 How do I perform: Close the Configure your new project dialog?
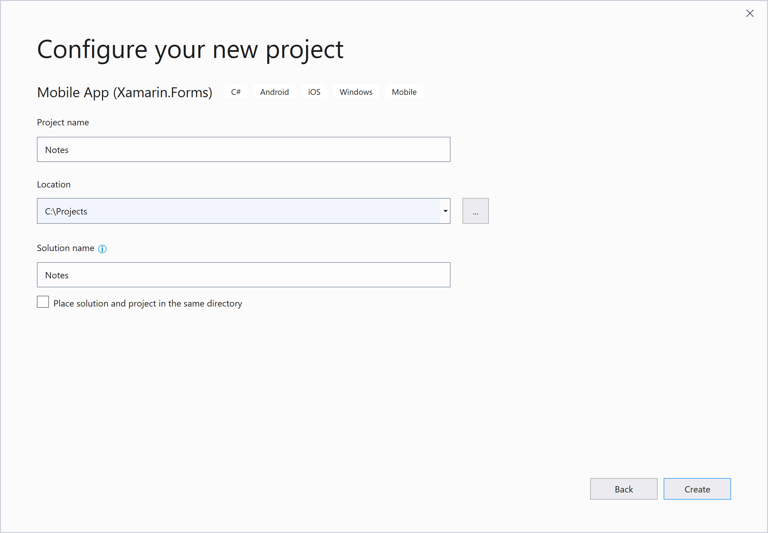point(750,14)
